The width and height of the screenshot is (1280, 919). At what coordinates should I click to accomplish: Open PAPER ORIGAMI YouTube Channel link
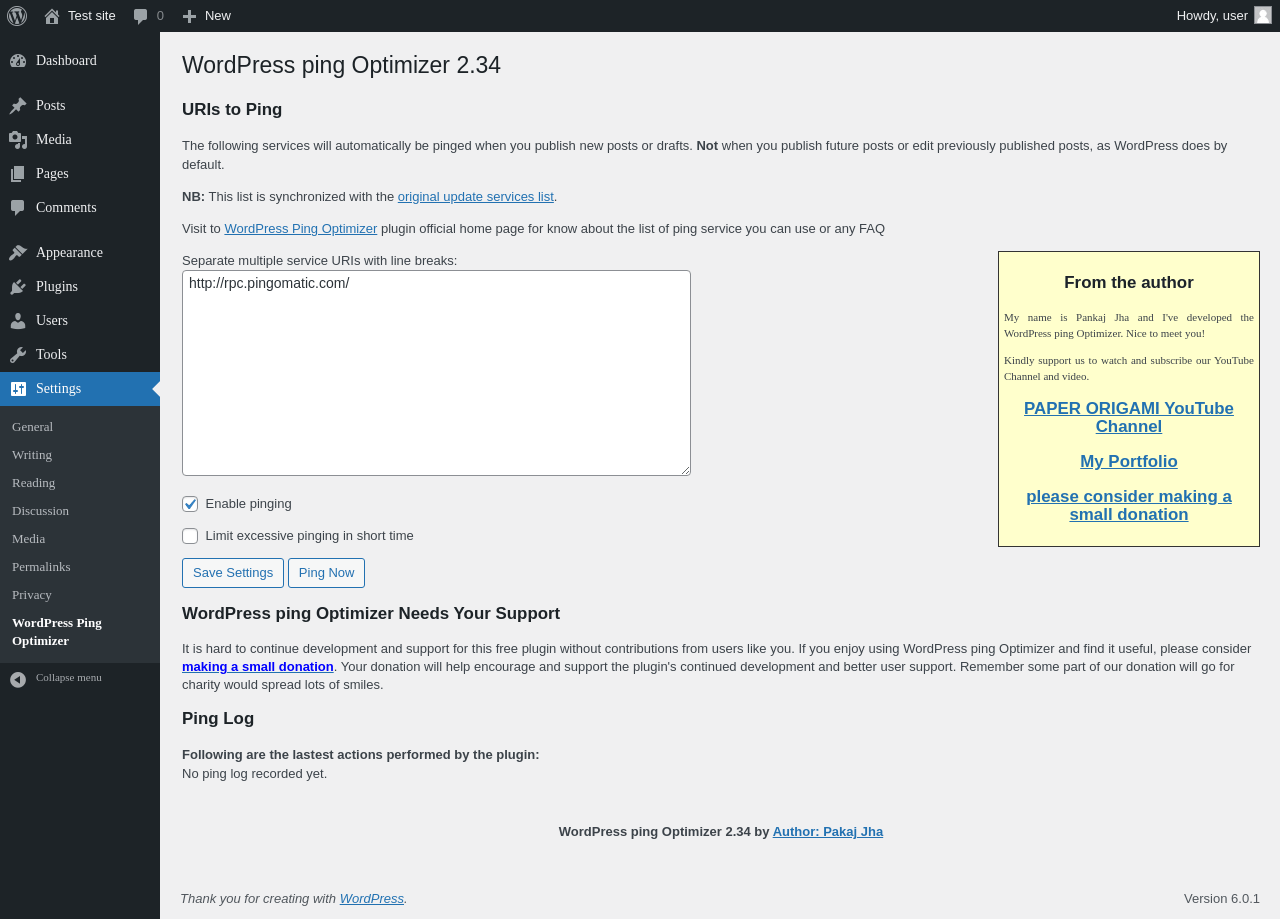click(x=1129, y=418)
